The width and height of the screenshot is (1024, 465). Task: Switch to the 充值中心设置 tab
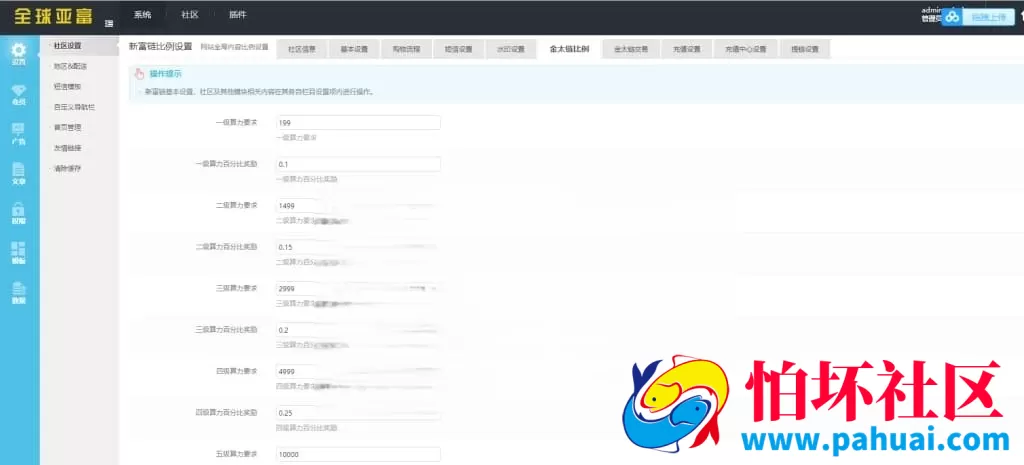(744, 49)
